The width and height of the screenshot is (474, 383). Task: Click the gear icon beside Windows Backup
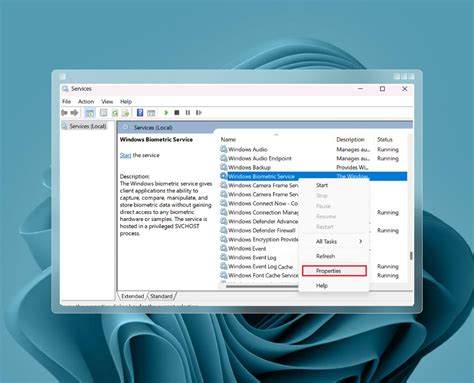pos(224,167)
